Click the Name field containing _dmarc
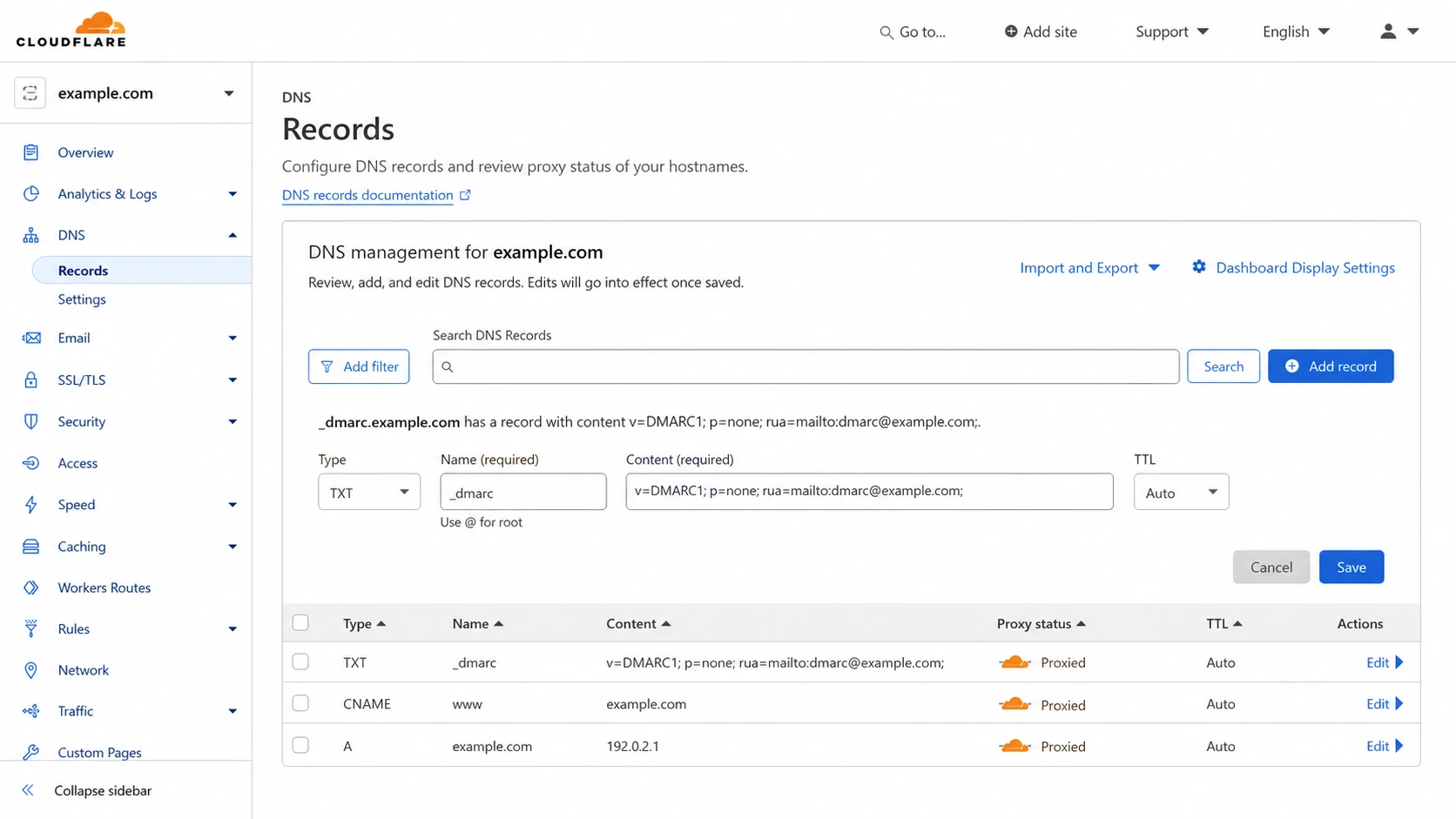 (x=523, y=492)
